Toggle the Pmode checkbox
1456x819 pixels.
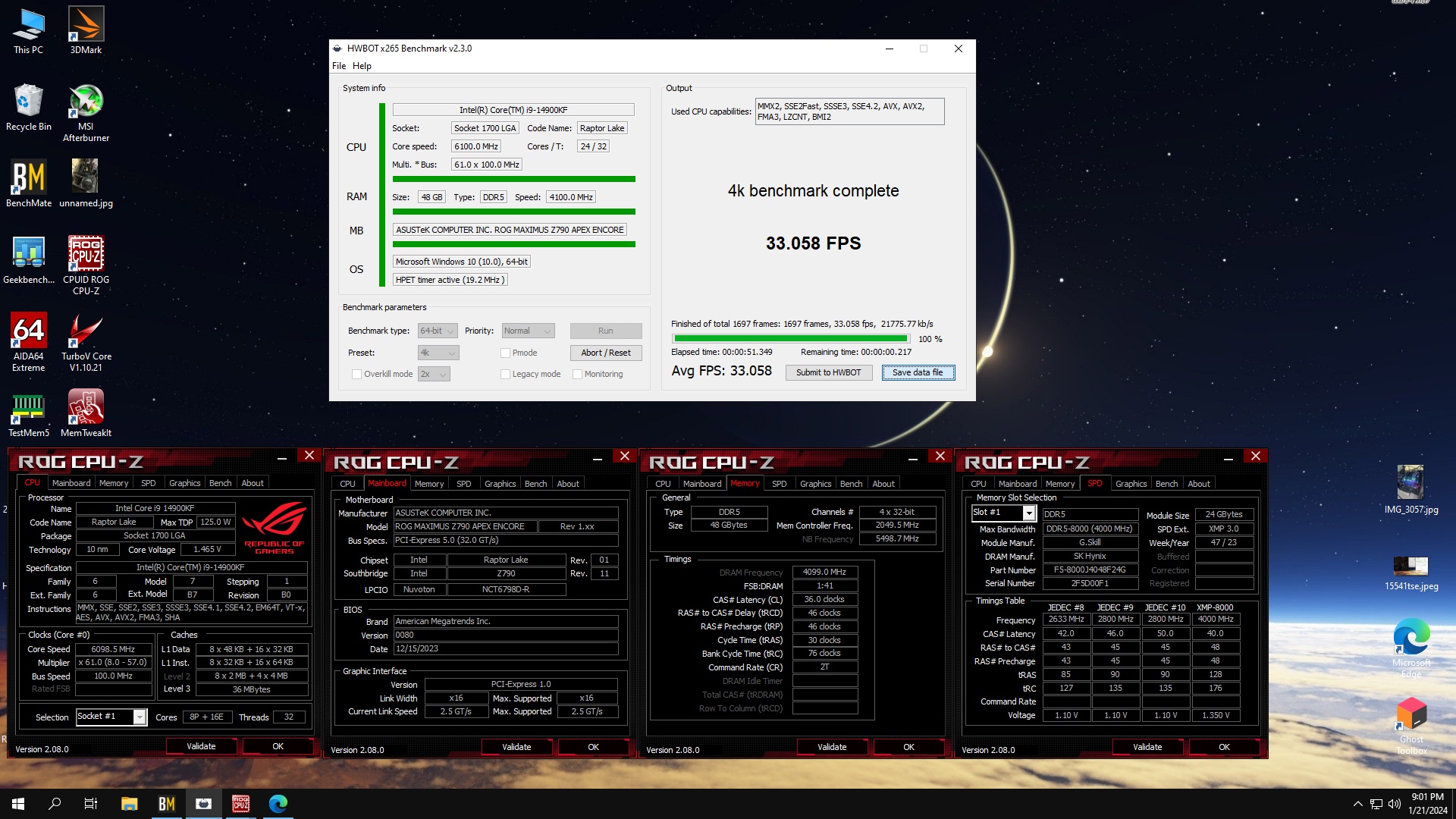(x=505, y=353)
